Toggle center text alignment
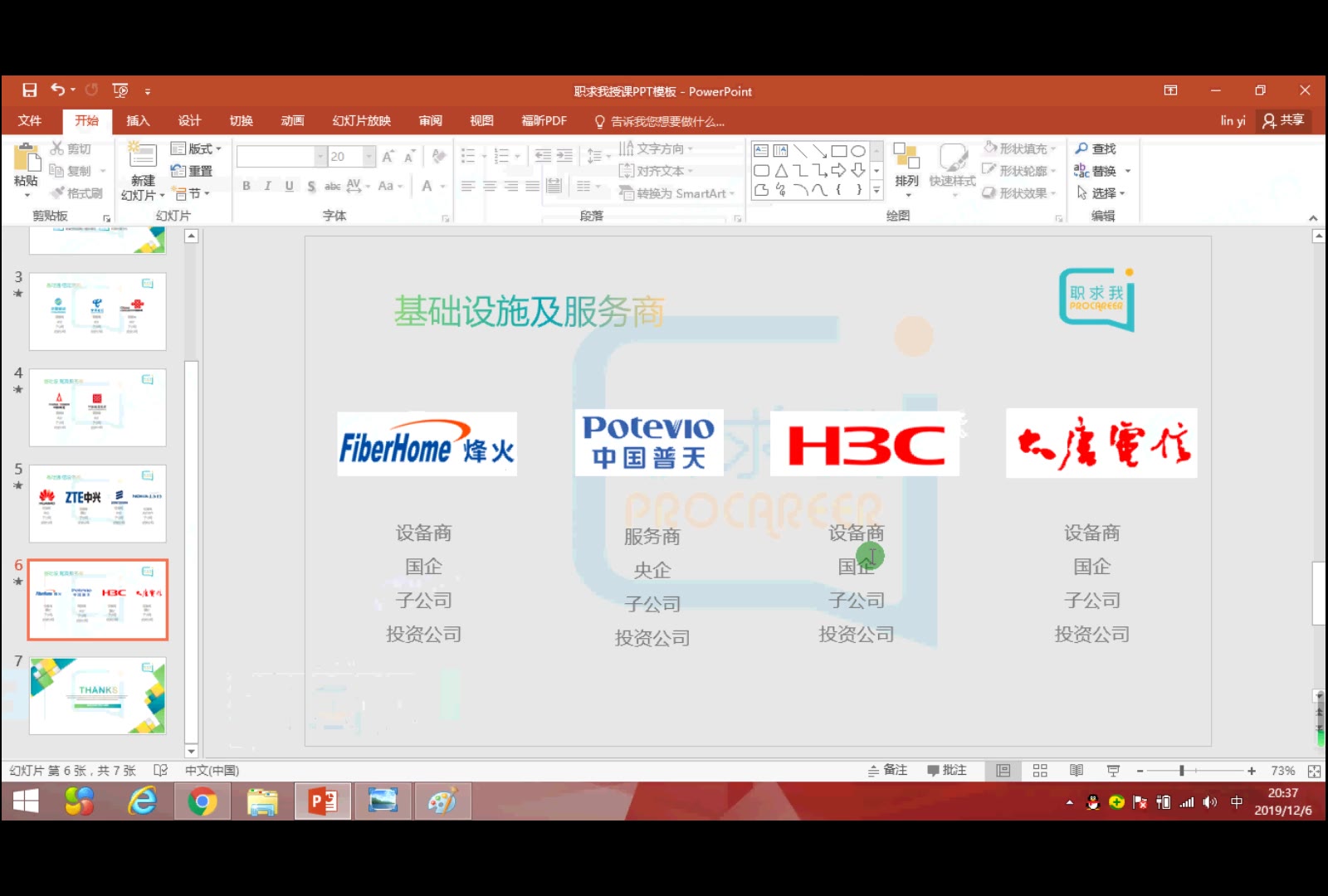 (490, 186)
